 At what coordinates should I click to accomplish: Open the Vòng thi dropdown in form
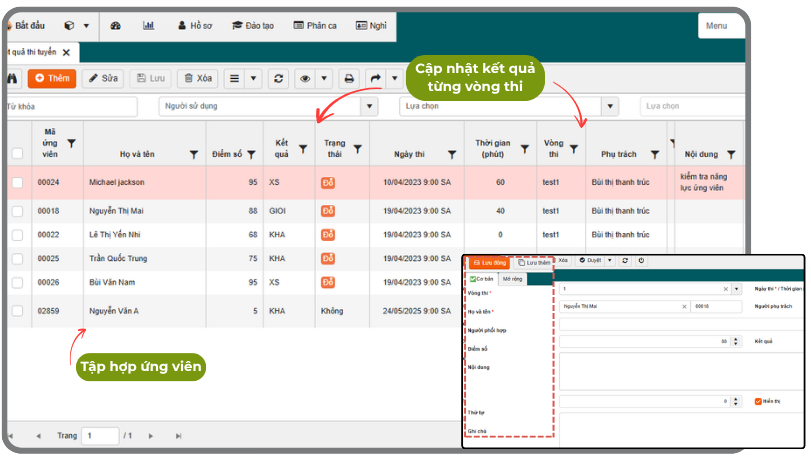click(737, 289)
